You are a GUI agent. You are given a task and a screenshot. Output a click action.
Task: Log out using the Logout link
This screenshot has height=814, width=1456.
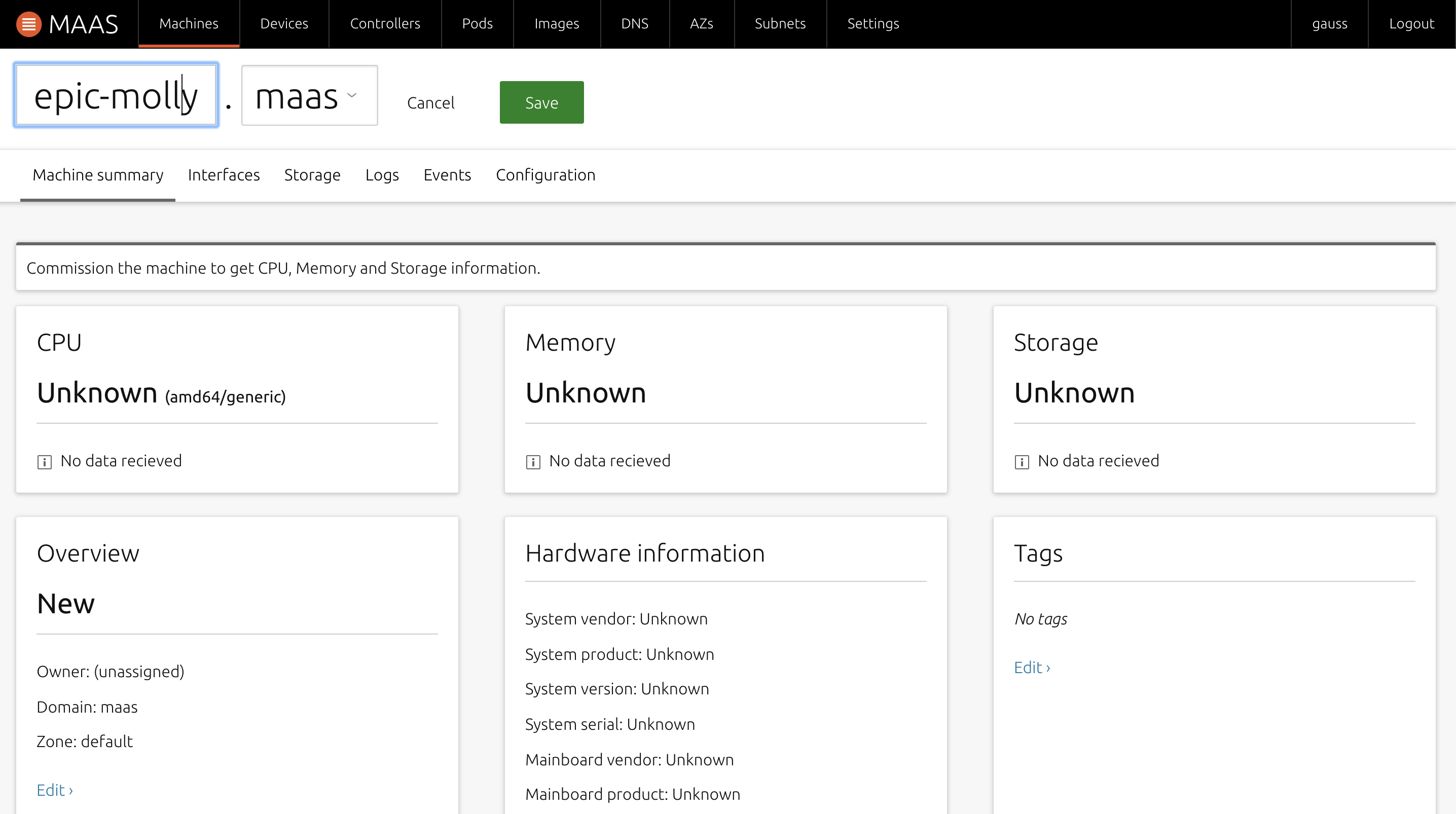1411,24
